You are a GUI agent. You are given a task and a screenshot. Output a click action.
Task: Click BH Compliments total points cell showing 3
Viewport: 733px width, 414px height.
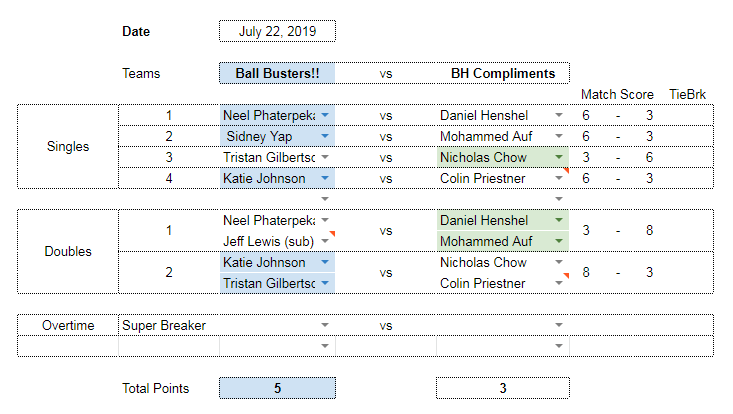(503, 388)
